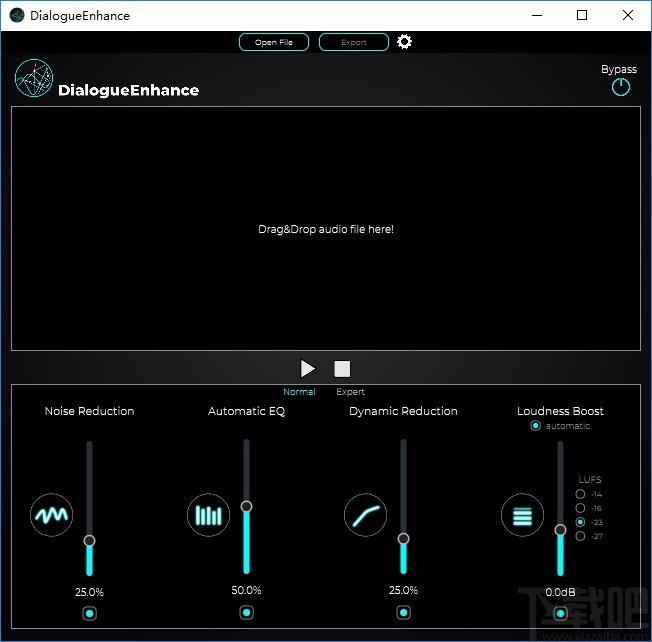Select the -23 LUFS option
Image resolution: width=652 pixels, height=642 pixels.
coord(580,522)
